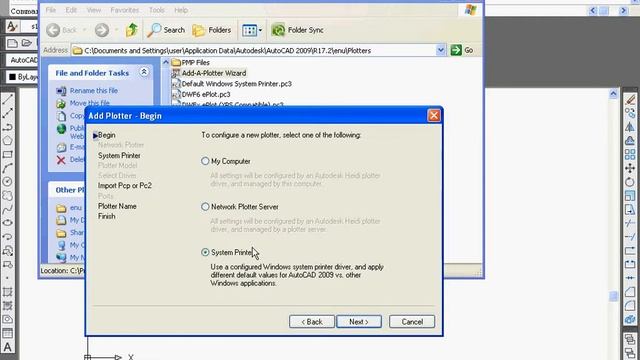Select the Hatch tool
Viewport: 640px width, 360px height.
pos(7,292)
